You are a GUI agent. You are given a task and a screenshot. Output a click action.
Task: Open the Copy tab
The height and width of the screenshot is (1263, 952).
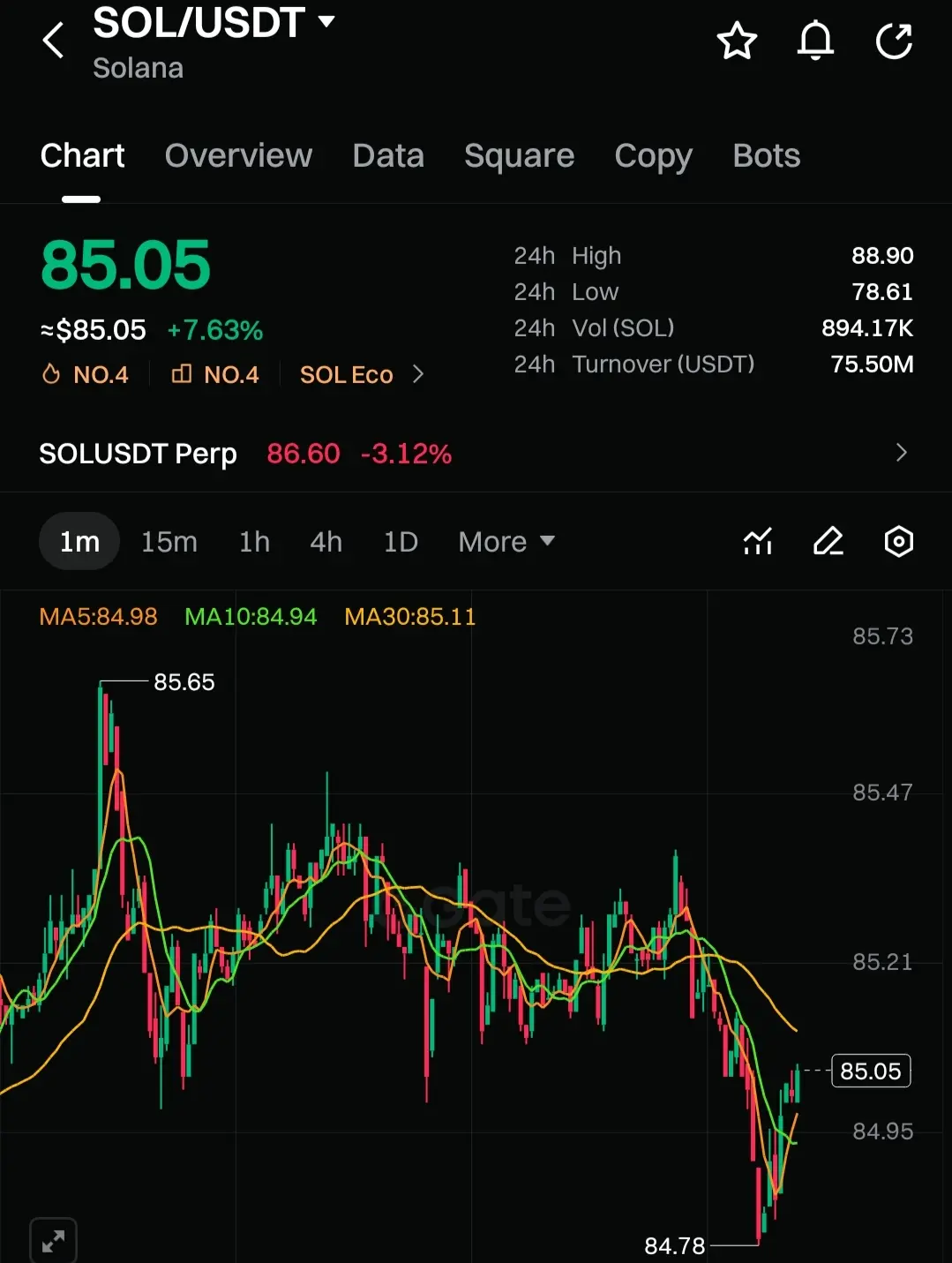(x=653, y=155)
